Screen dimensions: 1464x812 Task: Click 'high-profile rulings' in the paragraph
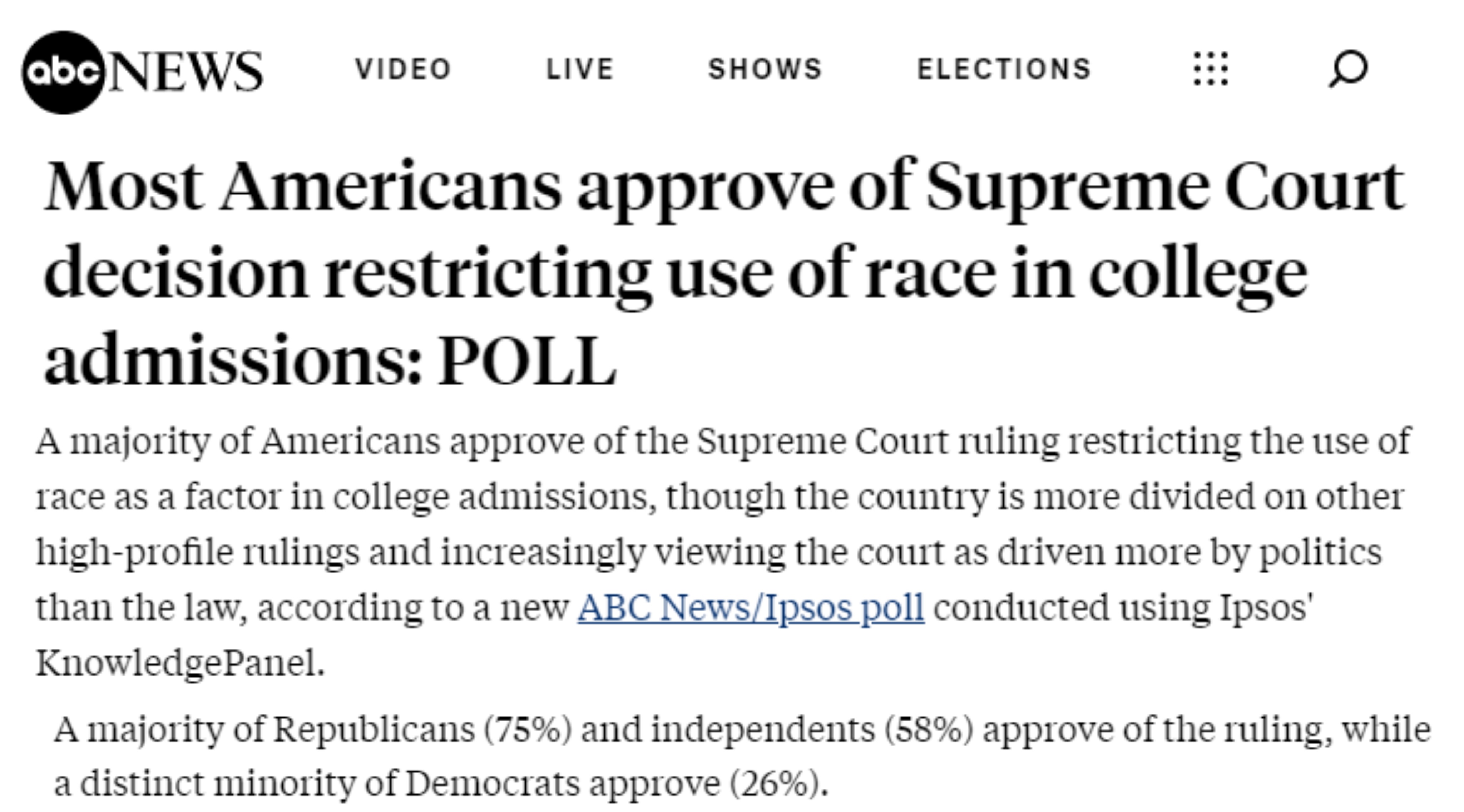point(198,553)
